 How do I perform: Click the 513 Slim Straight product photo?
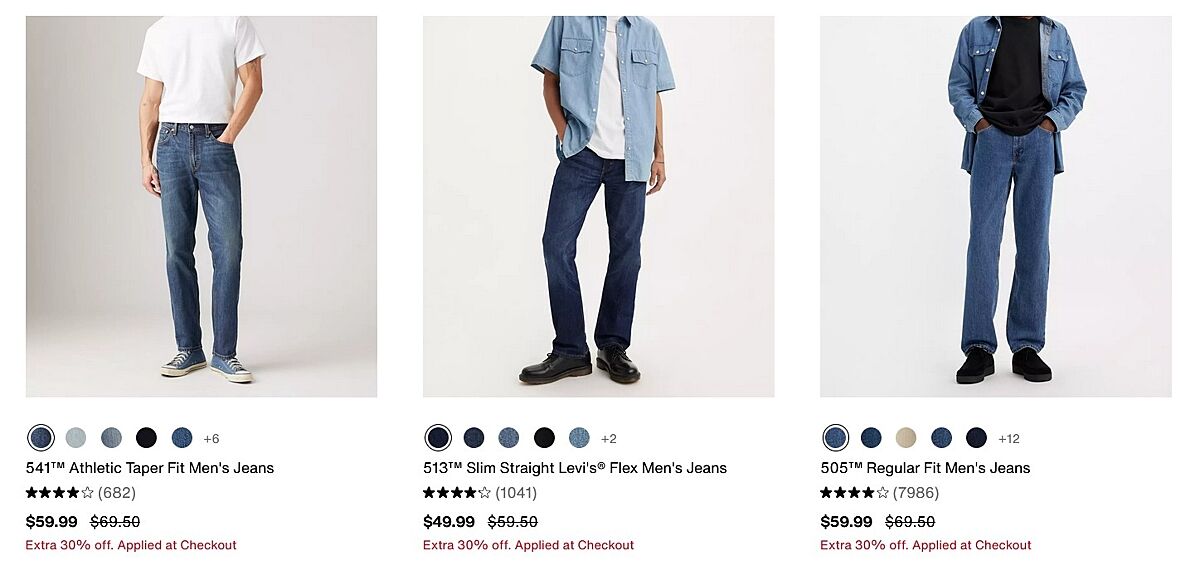[x=598, y=206]
